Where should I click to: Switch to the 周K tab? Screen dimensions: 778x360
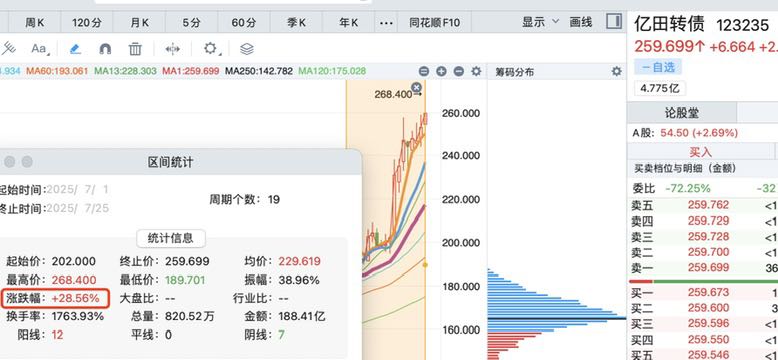click(35, 22)
